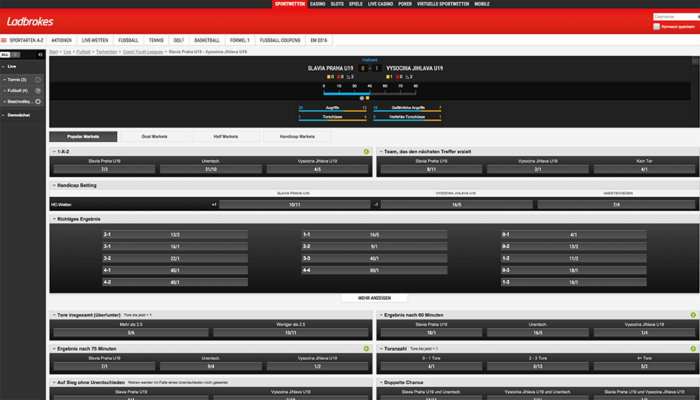Switch to the Handicap Markets tab
Image resolution: width=700 pixels, height=400 pixels.
(x=297, y=137)
